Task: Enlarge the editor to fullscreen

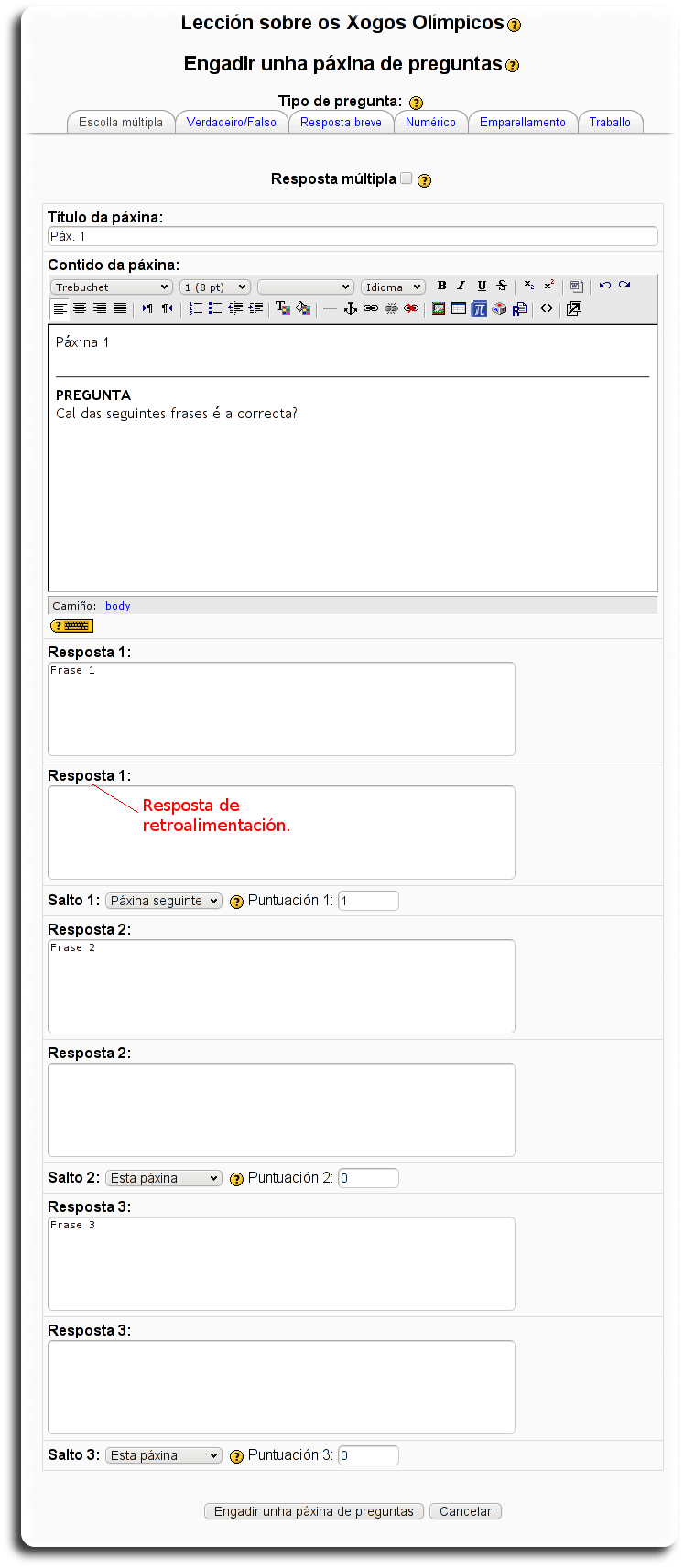Action: coord(574,308)
